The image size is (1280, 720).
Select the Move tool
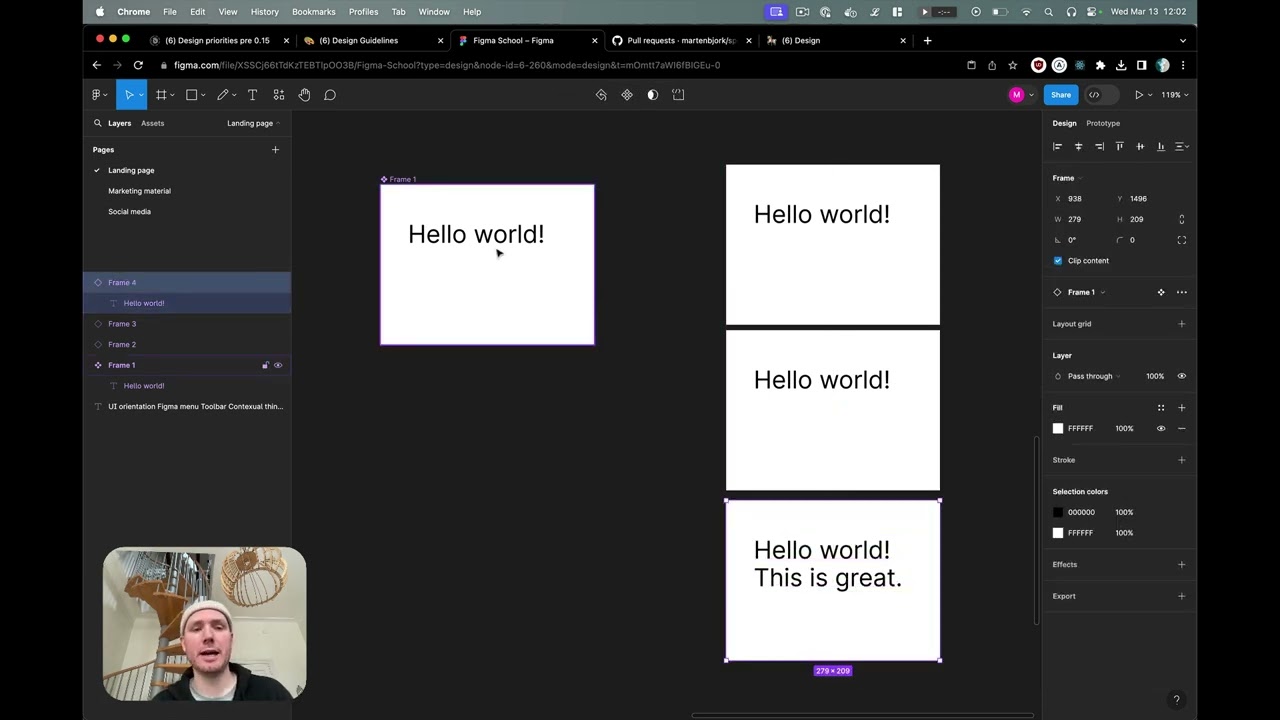coord(129,95)
